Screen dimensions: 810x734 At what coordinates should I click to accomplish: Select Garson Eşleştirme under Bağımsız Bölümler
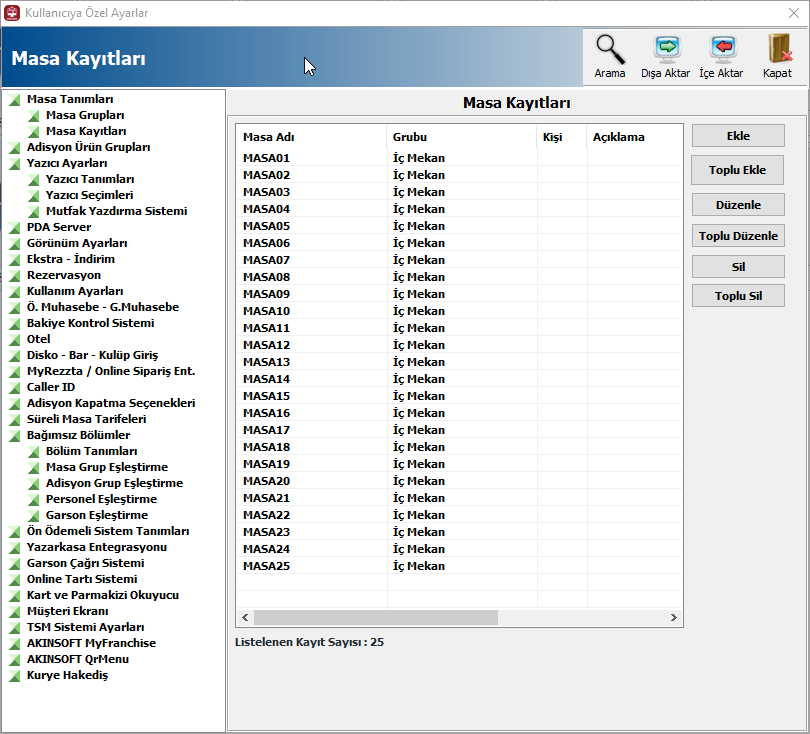click(x=97, y=515)
